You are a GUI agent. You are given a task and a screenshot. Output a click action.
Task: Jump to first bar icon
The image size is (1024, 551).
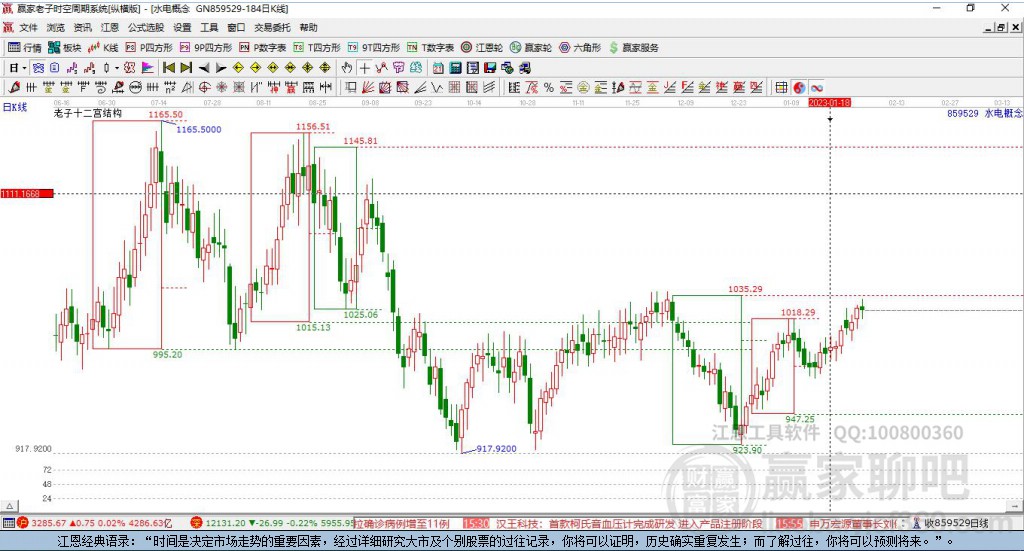(168, 68)
